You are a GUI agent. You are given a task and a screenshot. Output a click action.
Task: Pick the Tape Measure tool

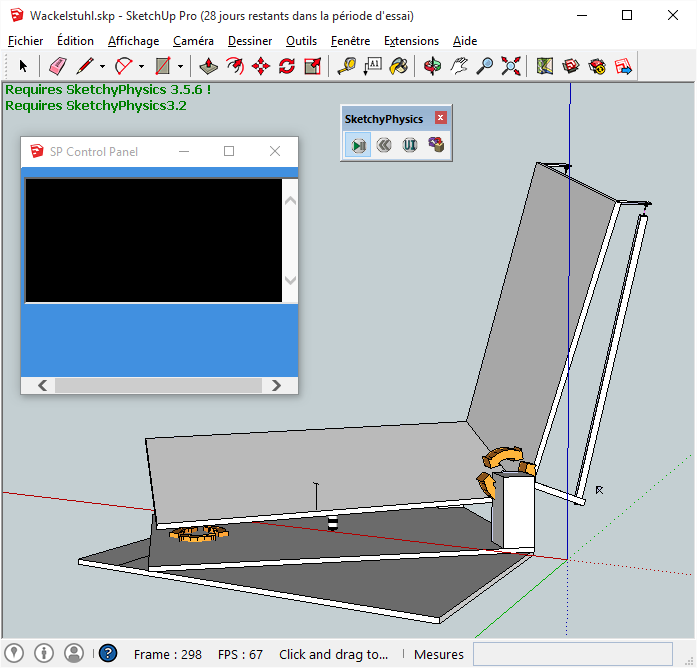[x=346, y=66]
